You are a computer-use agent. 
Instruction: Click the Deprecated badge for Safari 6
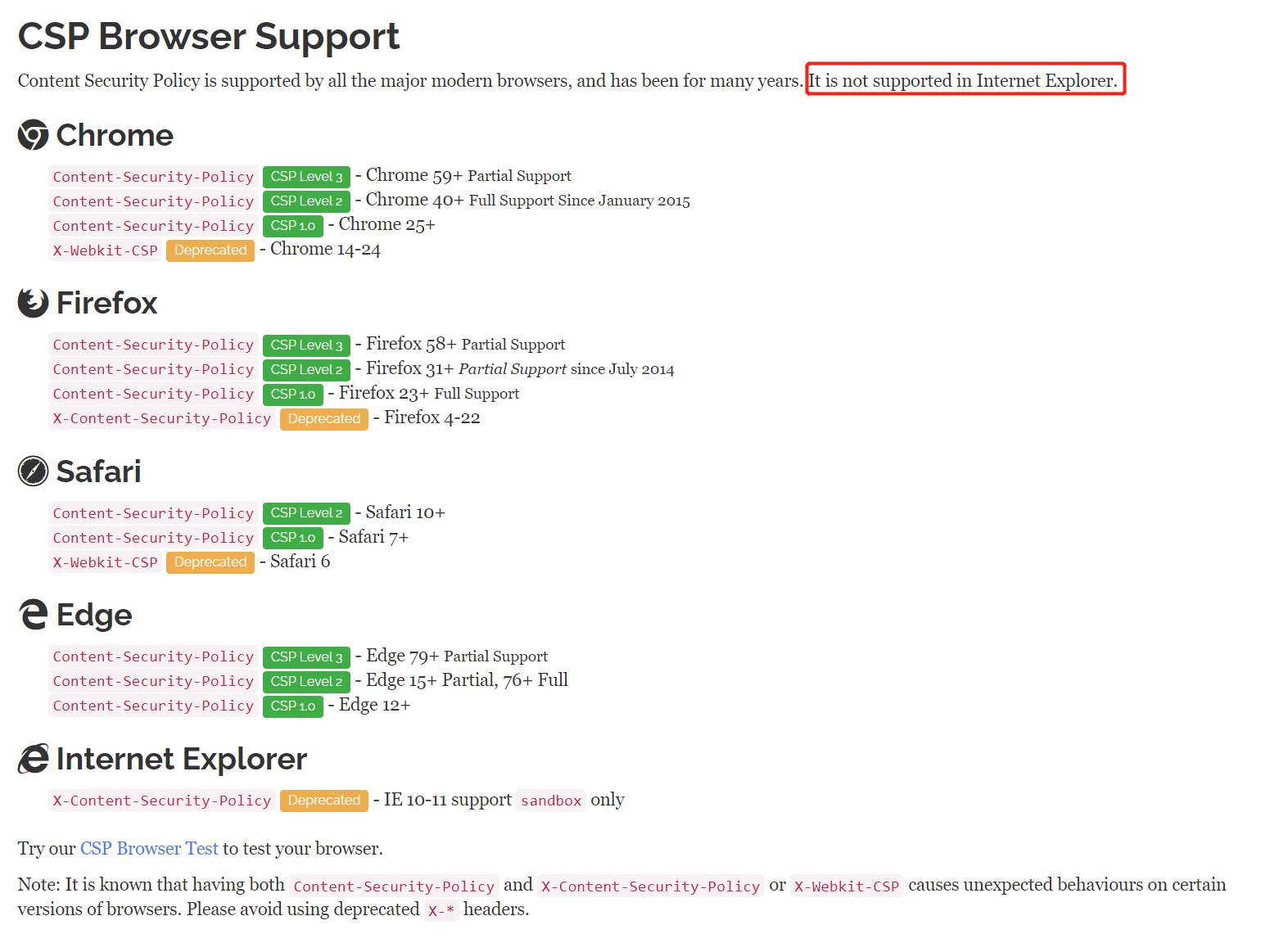[210, 562]
